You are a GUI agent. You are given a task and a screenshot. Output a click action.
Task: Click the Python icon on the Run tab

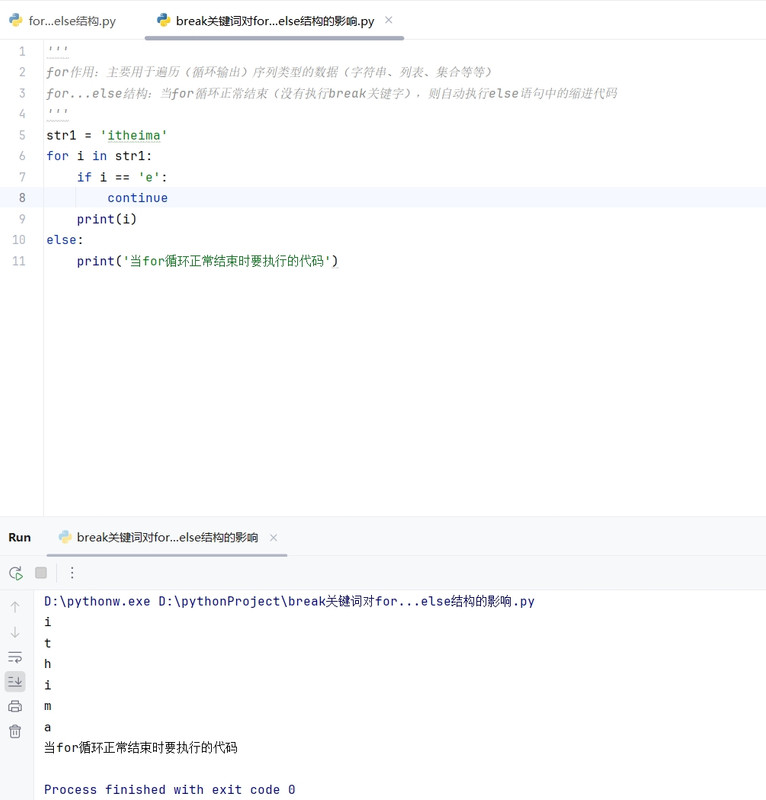tap(65, 537)
